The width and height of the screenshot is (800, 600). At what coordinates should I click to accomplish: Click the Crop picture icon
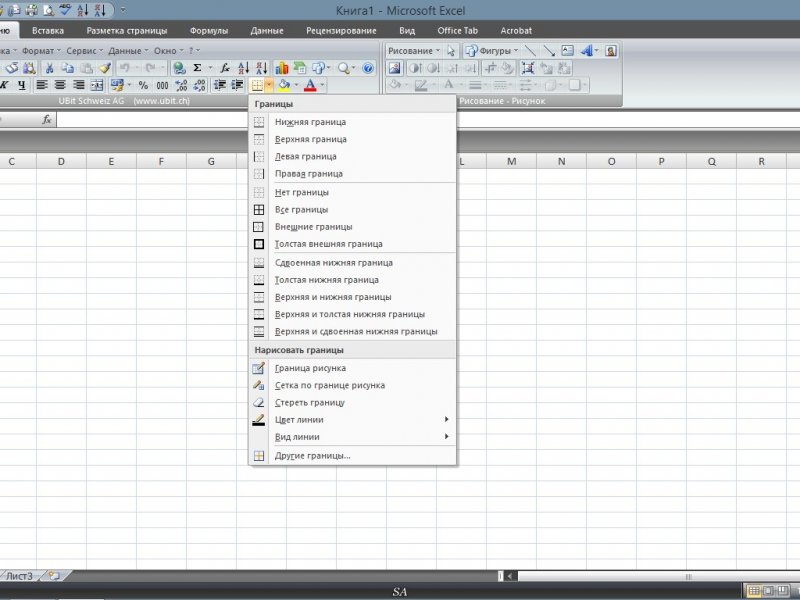491,68
